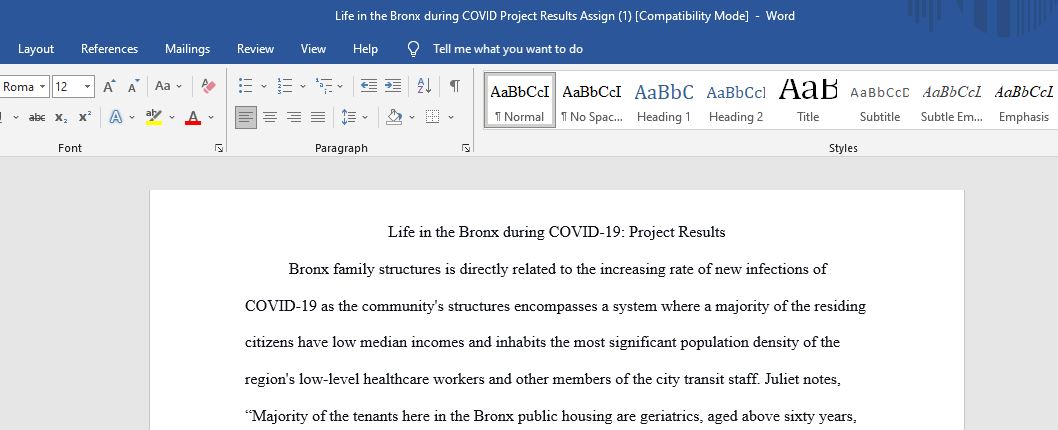Apply the Title style
1058x430 pixels.
[x=808, y=100]
